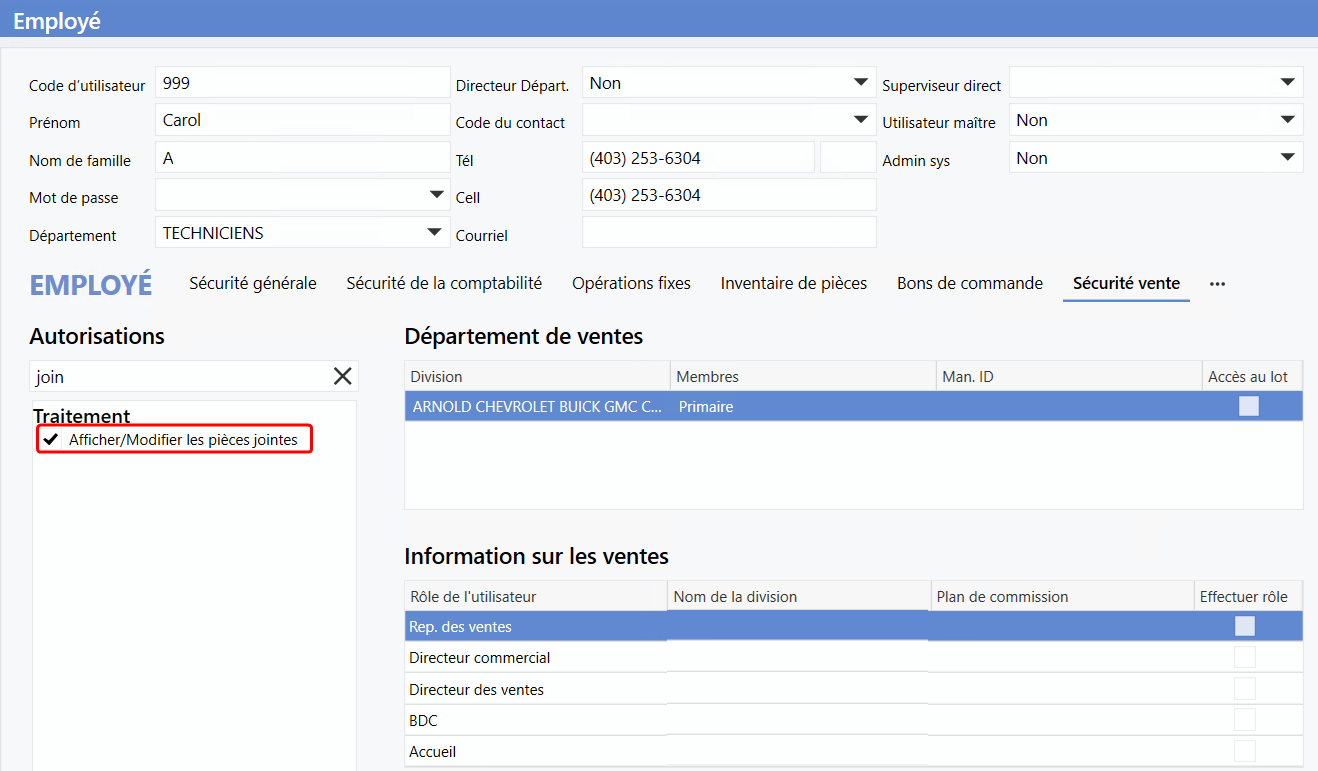Viewport: 1318px width, 771px height.
Task: Open the Inventaire de pièces tab
Action: pyautogui.click(x=793, y=284)
